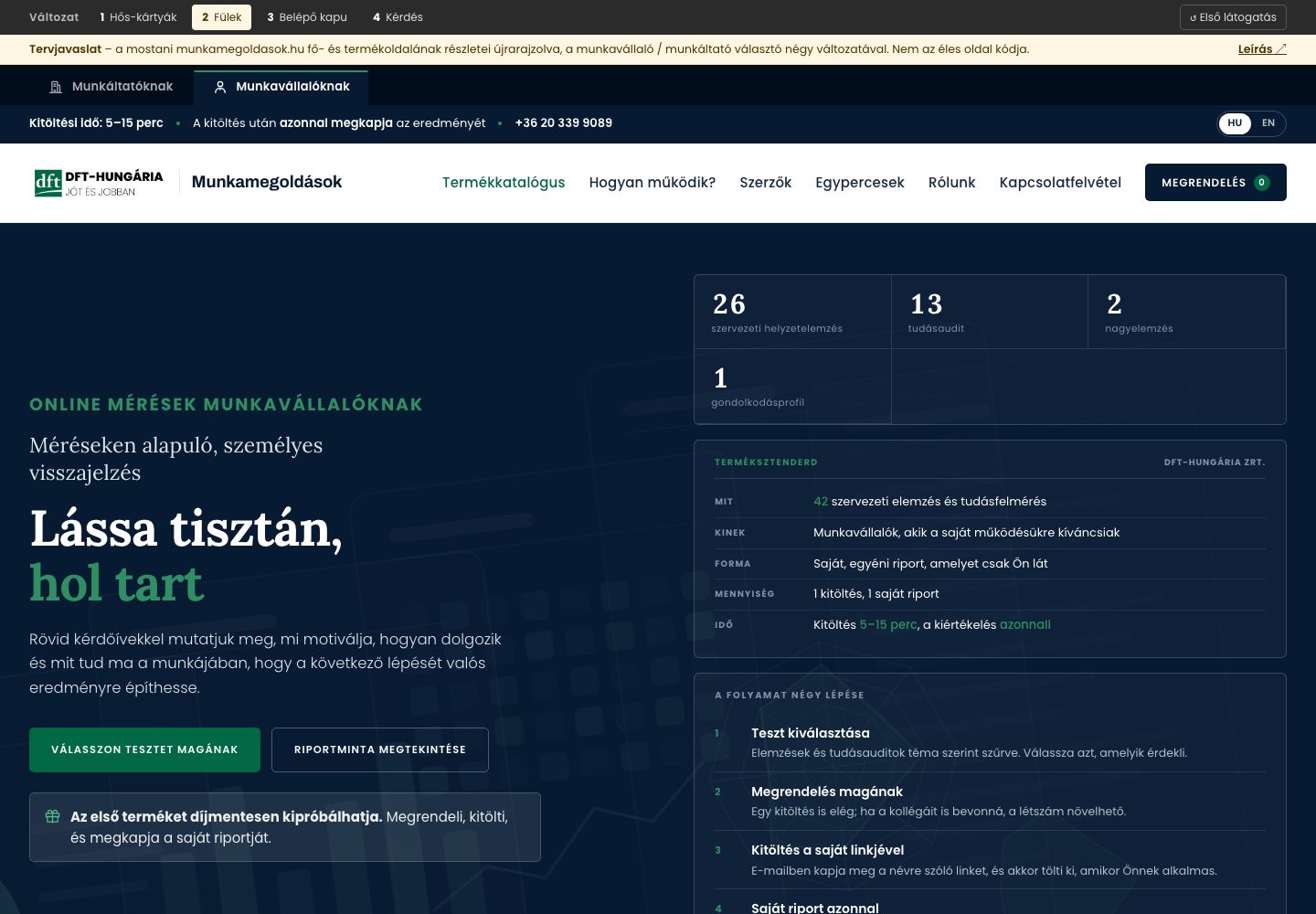Open the Egypercesek menu item
This screenshot has width=1316, height=914.
coord(860,183)
